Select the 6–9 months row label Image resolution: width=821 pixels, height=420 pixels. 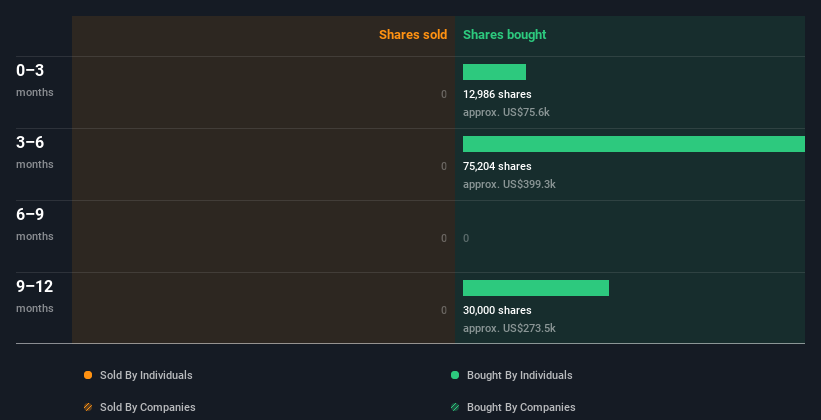[x=35, y=224]
